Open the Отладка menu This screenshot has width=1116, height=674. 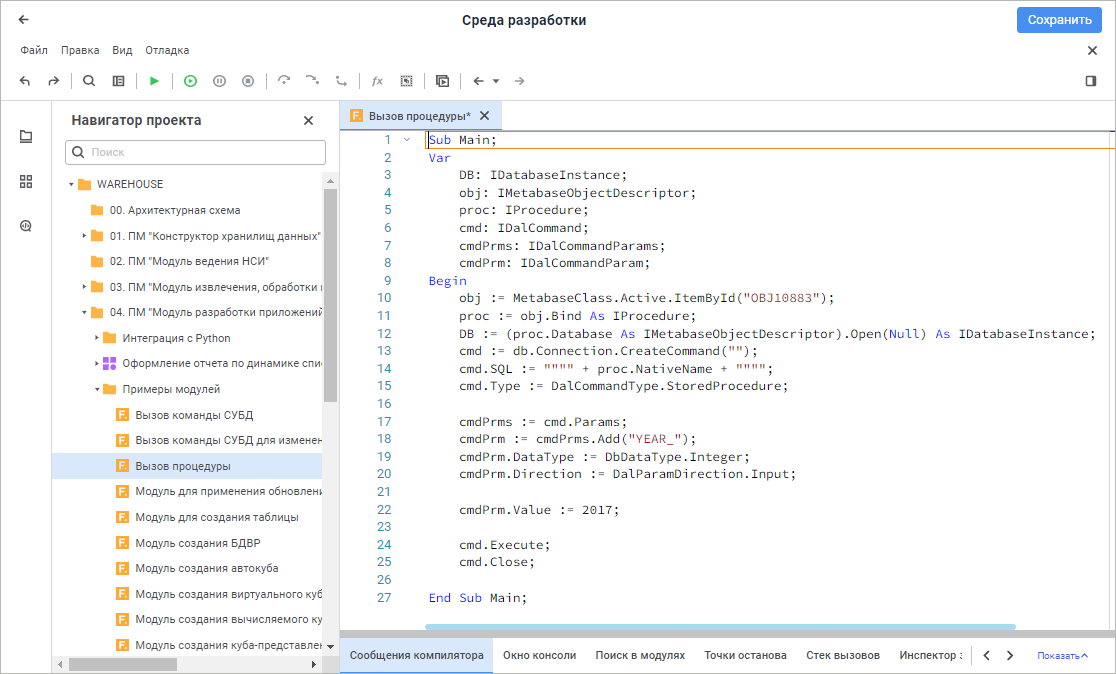pos(167,50)
